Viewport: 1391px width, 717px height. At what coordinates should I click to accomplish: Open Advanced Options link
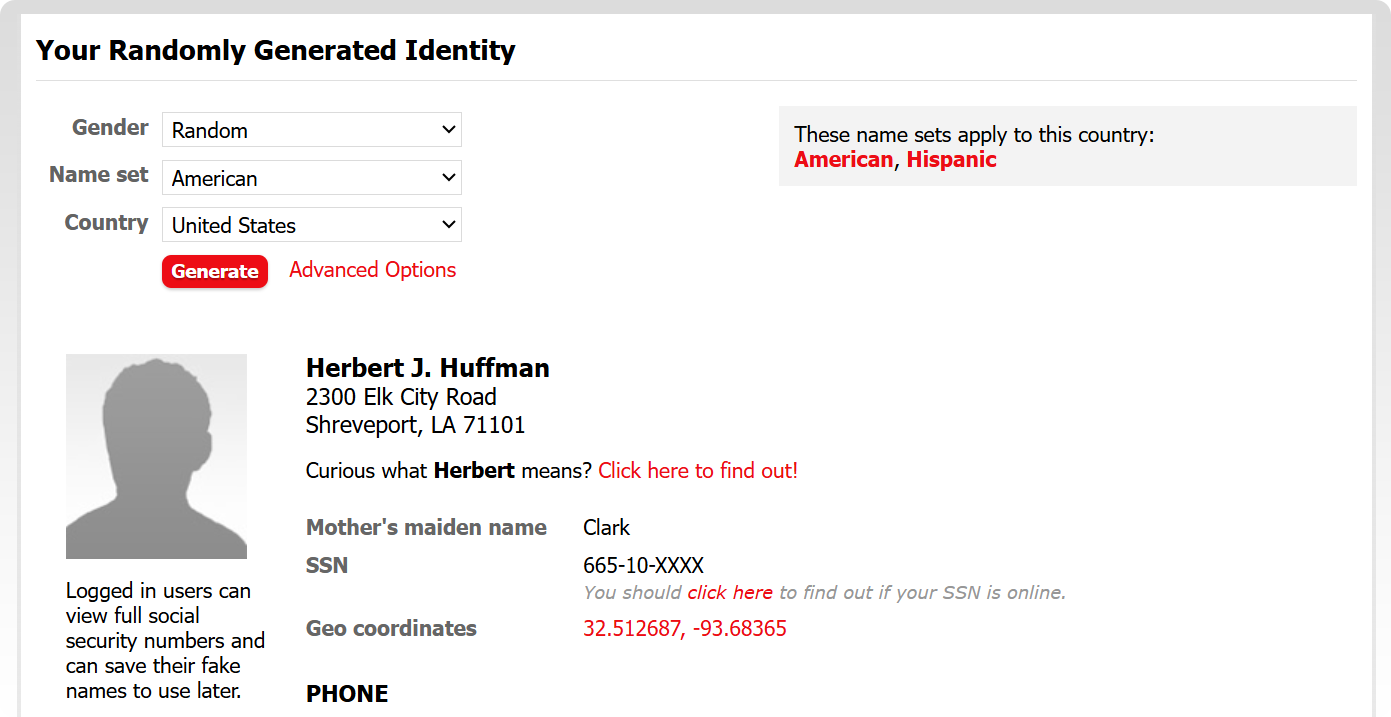372,270
